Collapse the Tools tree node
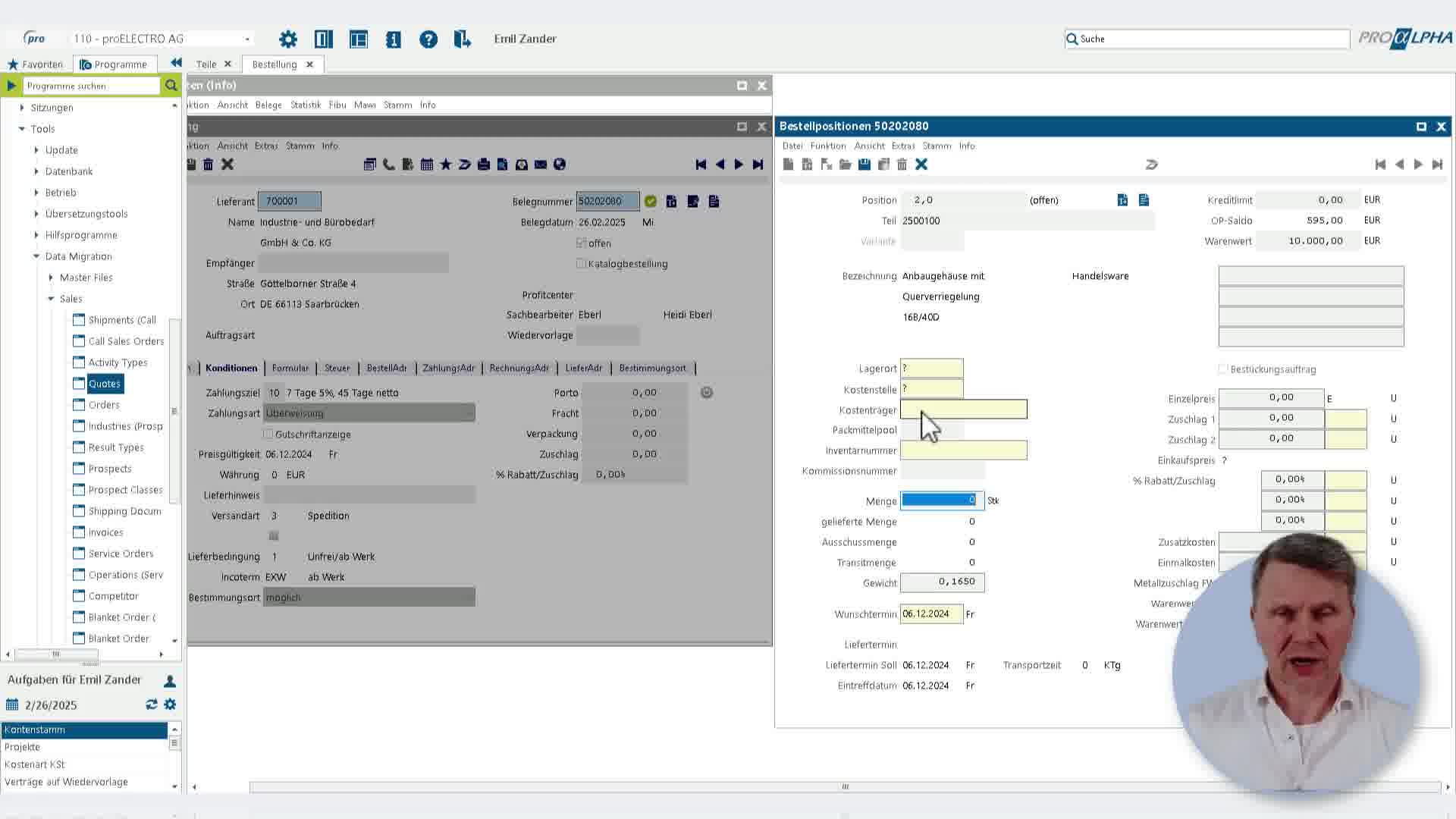This screenshot has width=1456, height=819. 21,129
